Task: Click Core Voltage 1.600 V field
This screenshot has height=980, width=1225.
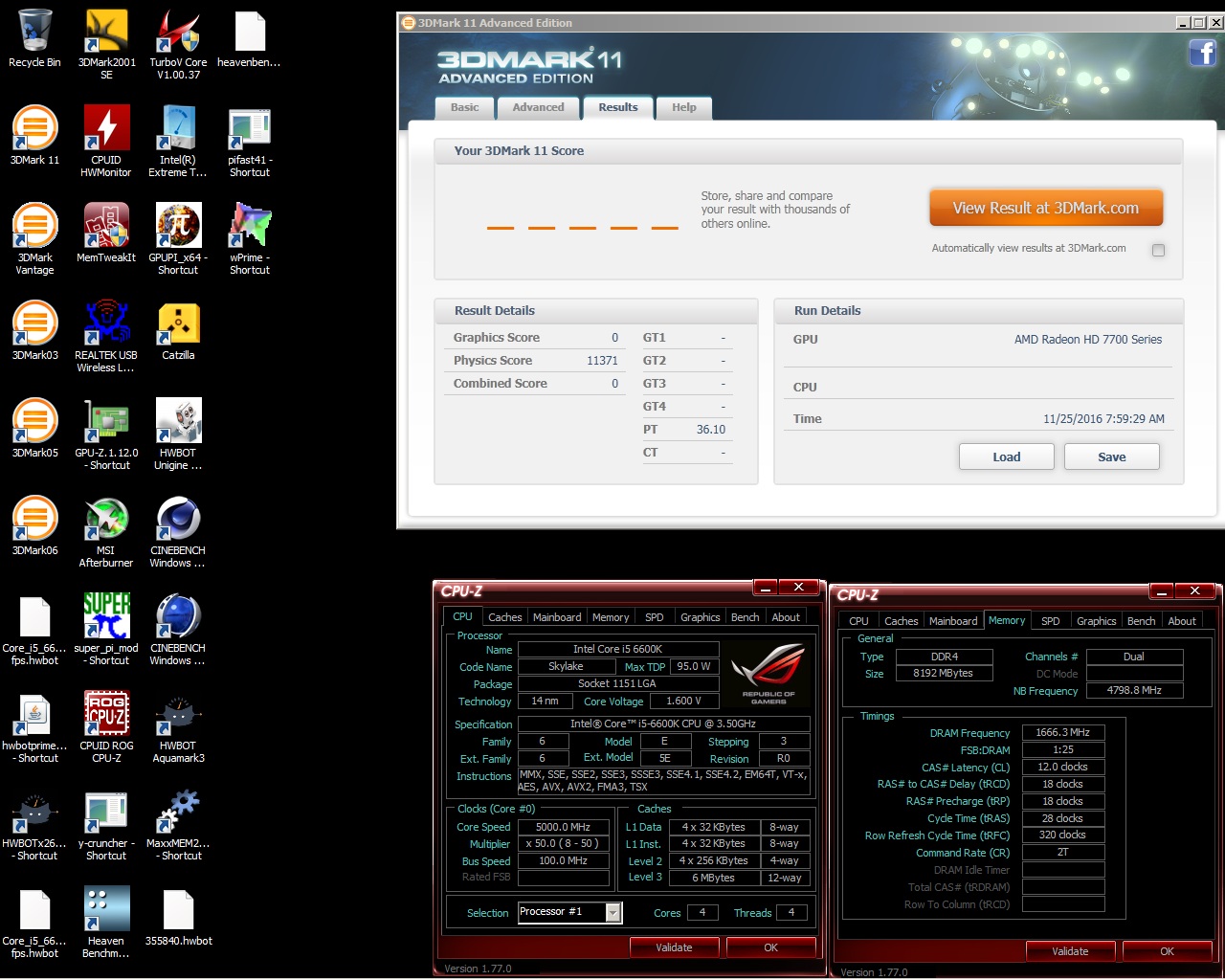Action: click(683, 702)
